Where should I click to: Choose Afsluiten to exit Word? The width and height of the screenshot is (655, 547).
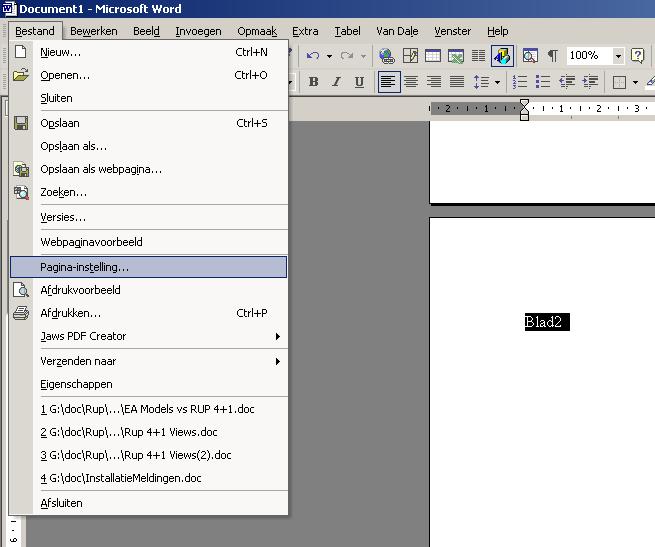[x=62, y=503]
